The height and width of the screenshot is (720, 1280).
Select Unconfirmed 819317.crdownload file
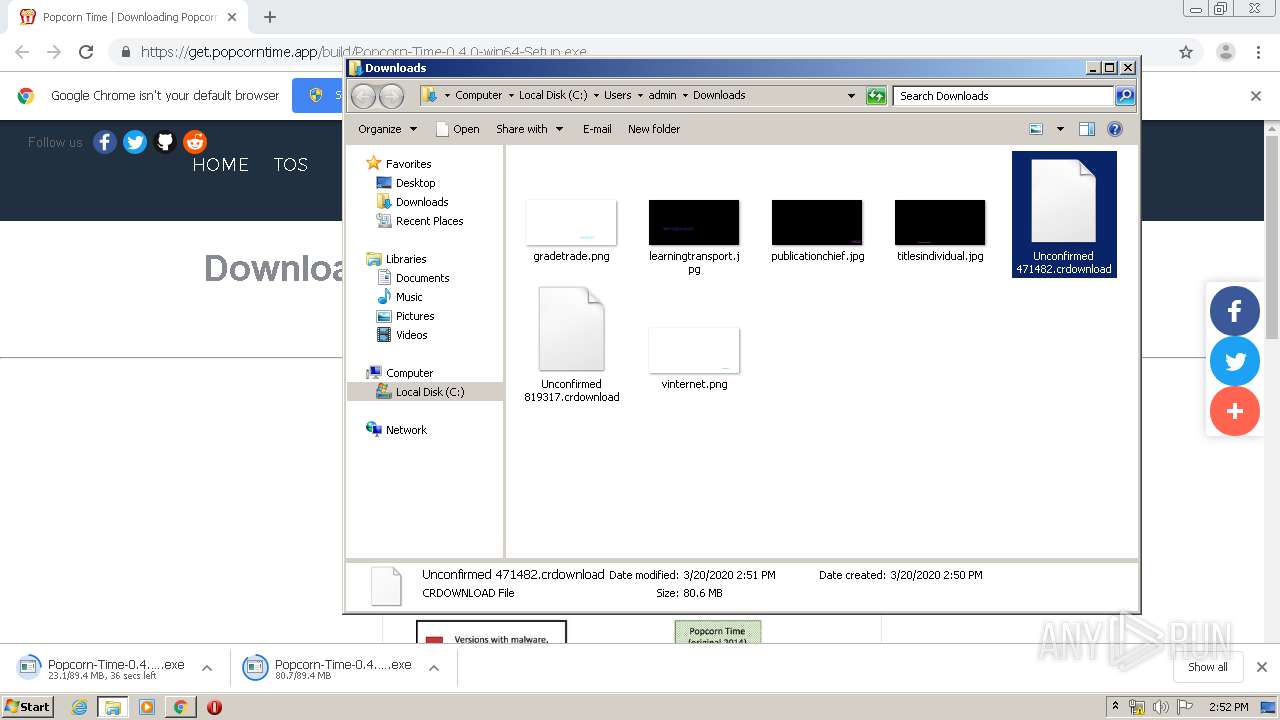coord(571,345)
